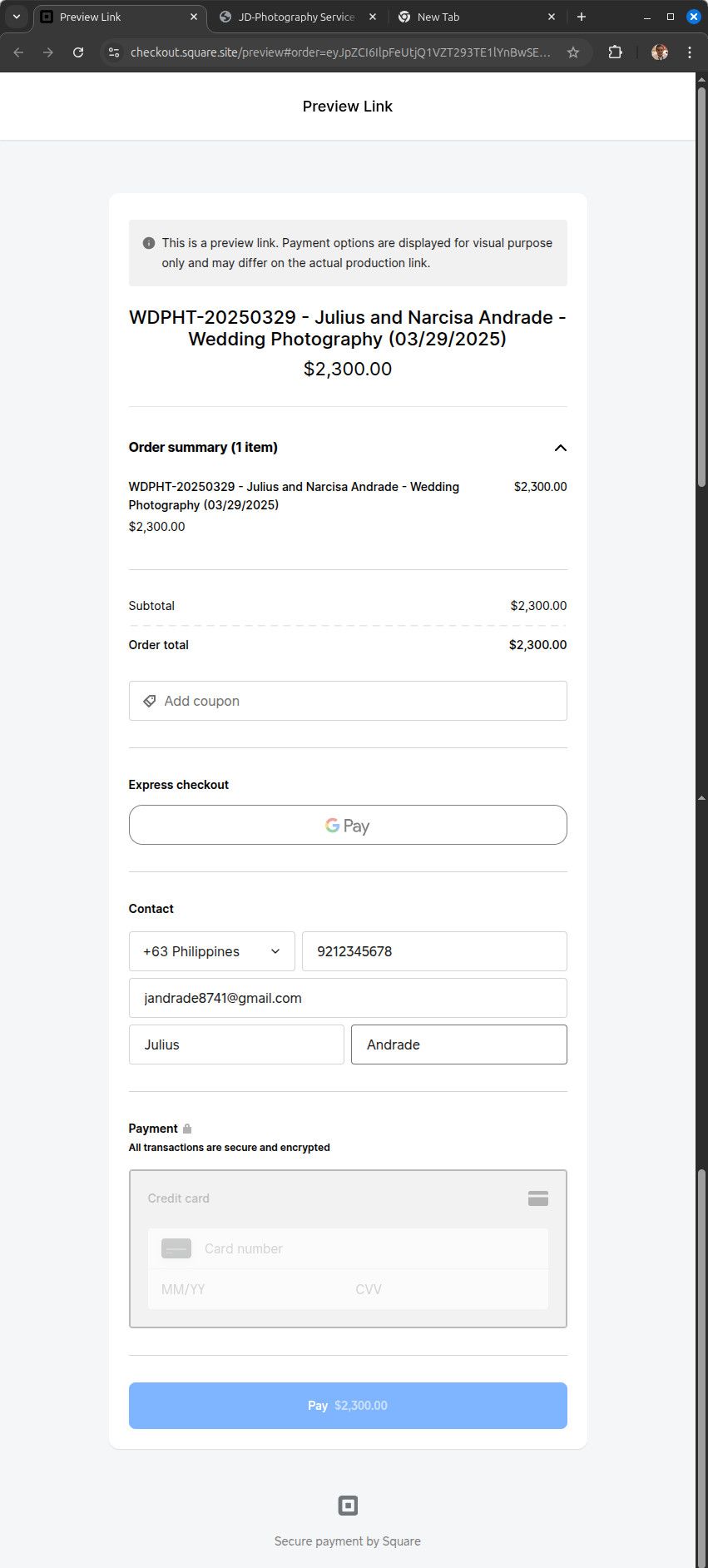
Task: Click the email address field
Action: (x=348, y=998)
